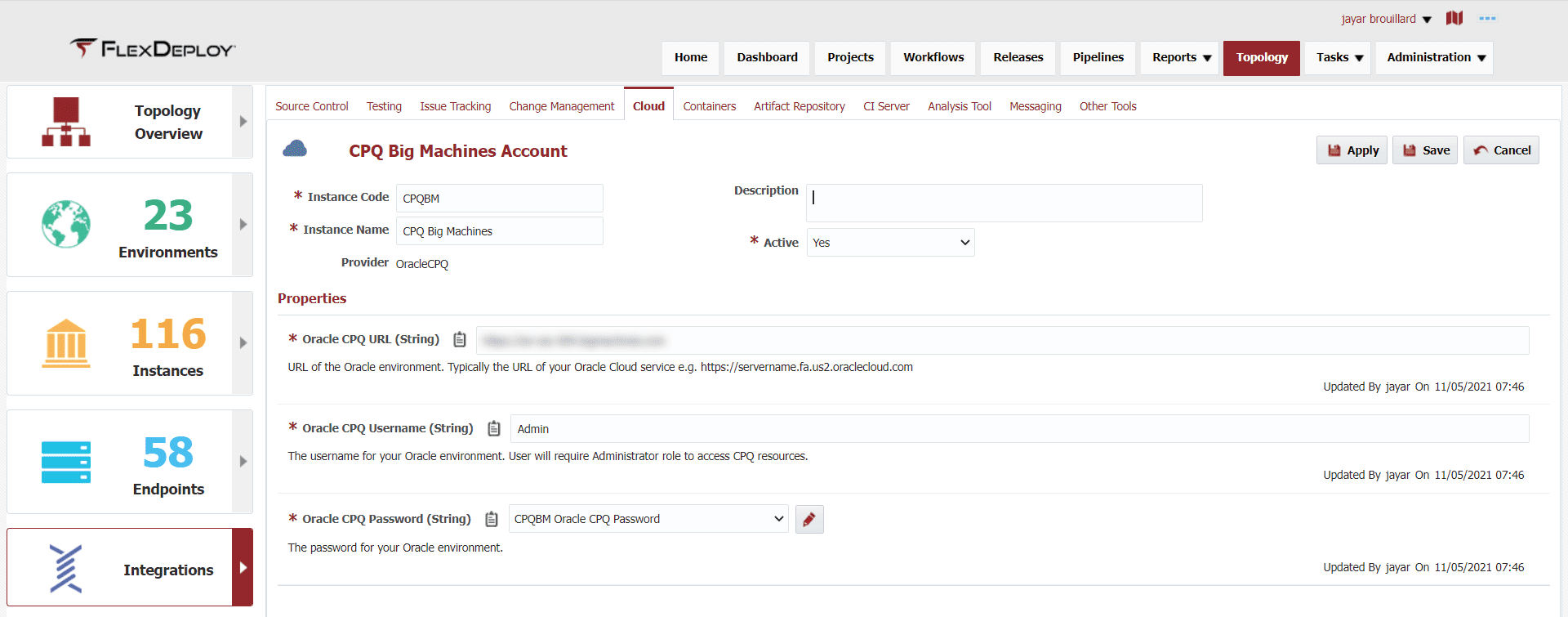The image size is (1568, 617).
Task: Click the cloud icon beside account title
Action: pyautogui.click(x=295, y=148)
